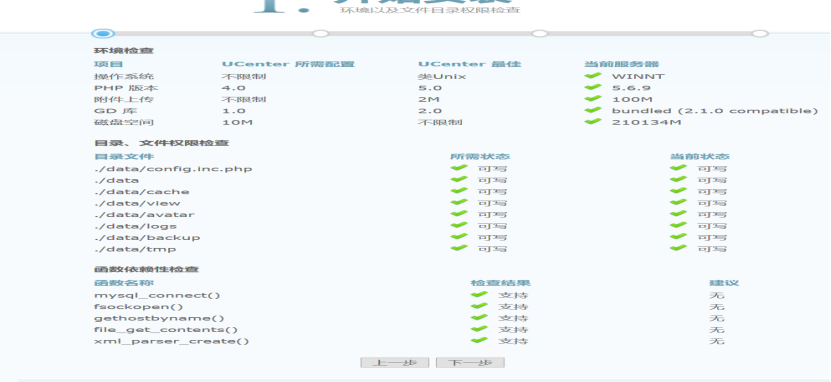Click the green checkmark beside 210134M

click(x=593, y=122)
